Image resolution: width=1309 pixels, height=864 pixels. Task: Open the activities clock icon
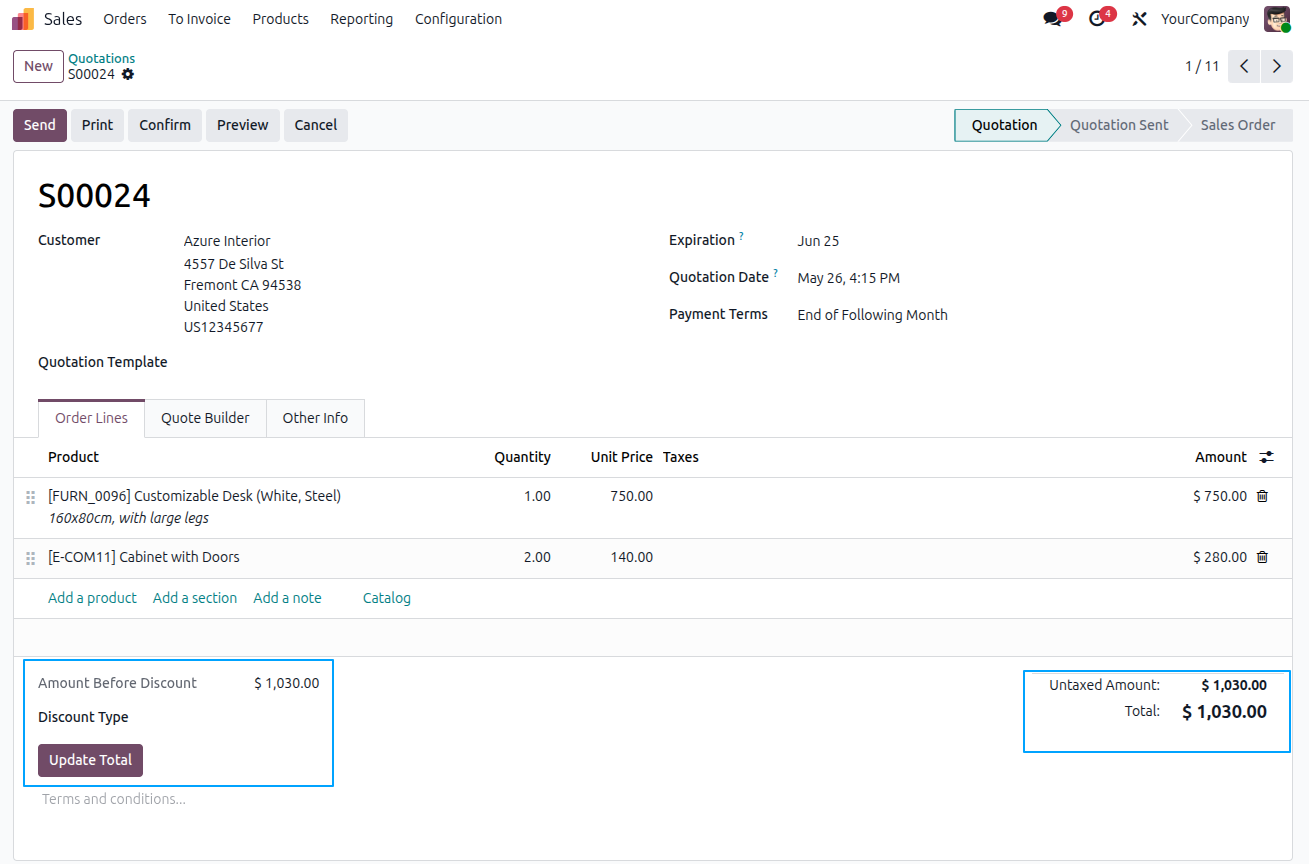pos(1097,19)
